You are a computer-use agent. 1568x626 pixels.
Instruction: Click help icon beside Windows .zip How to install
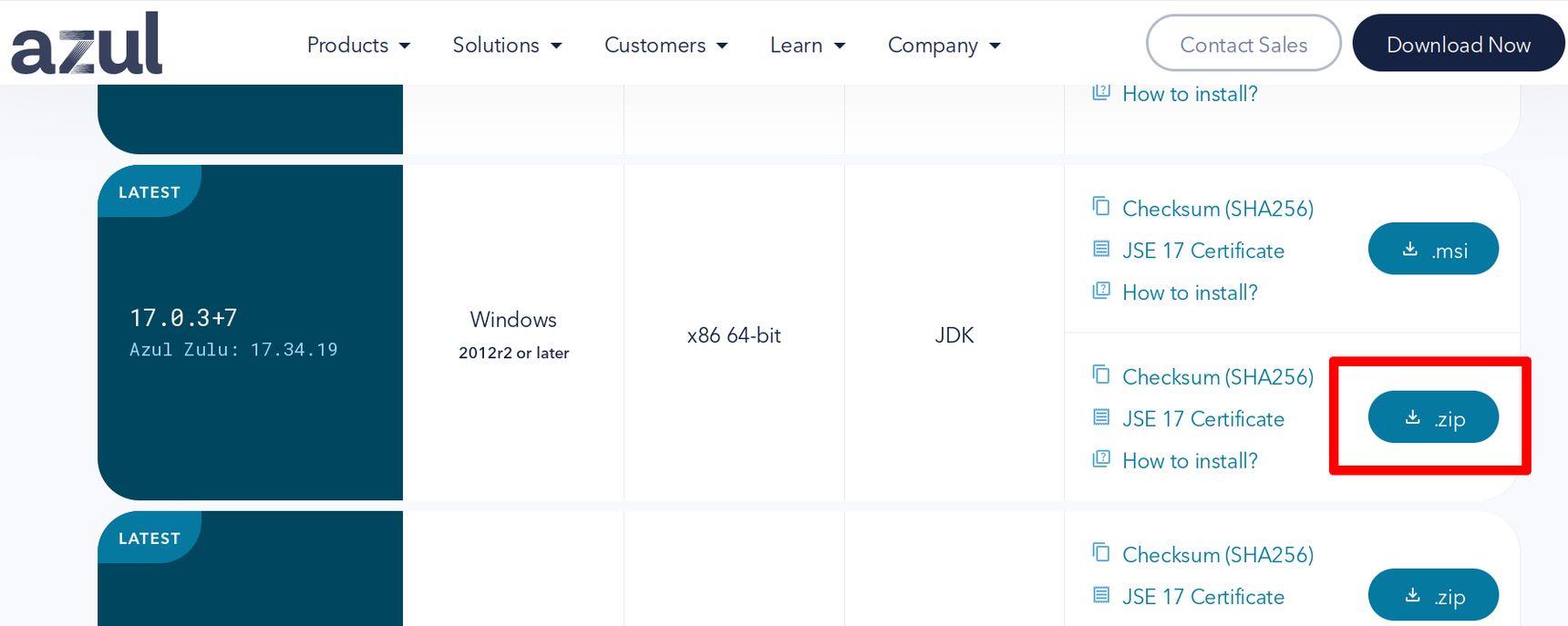click(x=1101, y=458)
